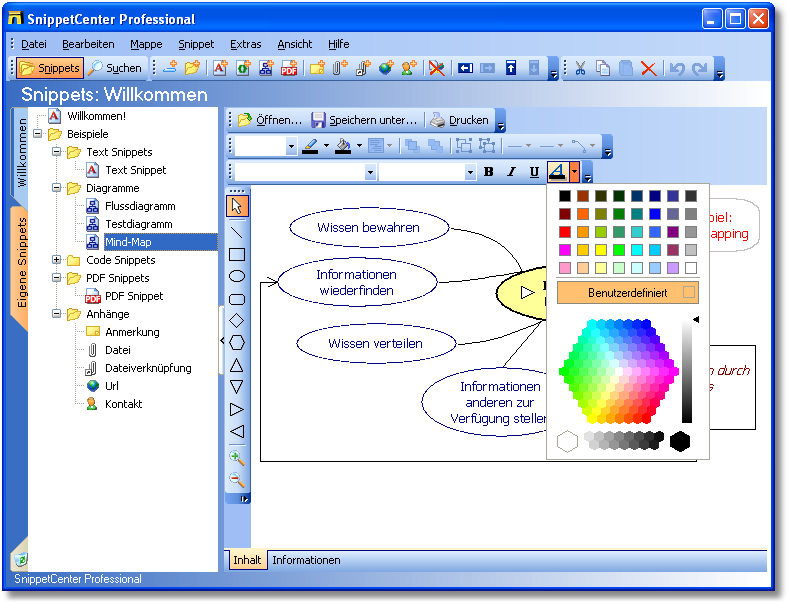789x605 pixels.
Task: Select the Flussdiagramm tree item
Action: (140, 206)
